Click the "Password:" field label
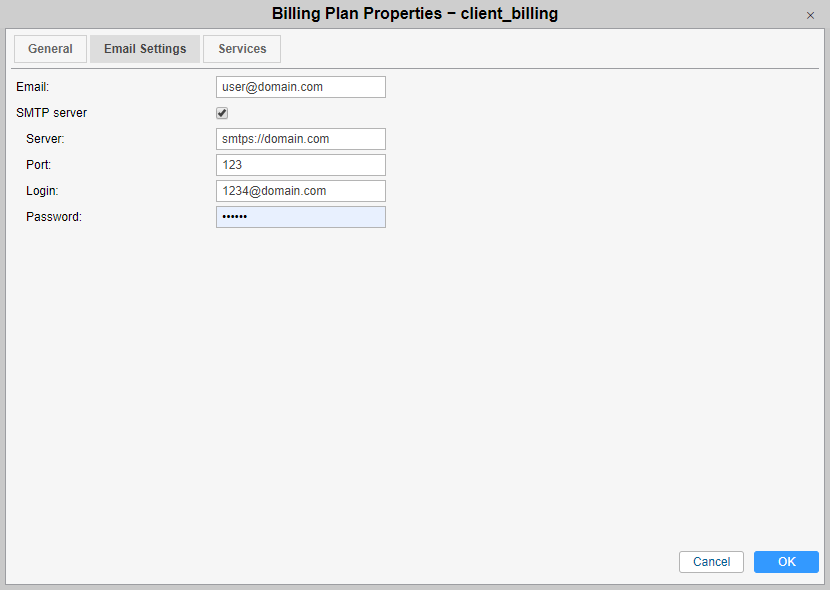The image size is (830, 590). (54, 216)
